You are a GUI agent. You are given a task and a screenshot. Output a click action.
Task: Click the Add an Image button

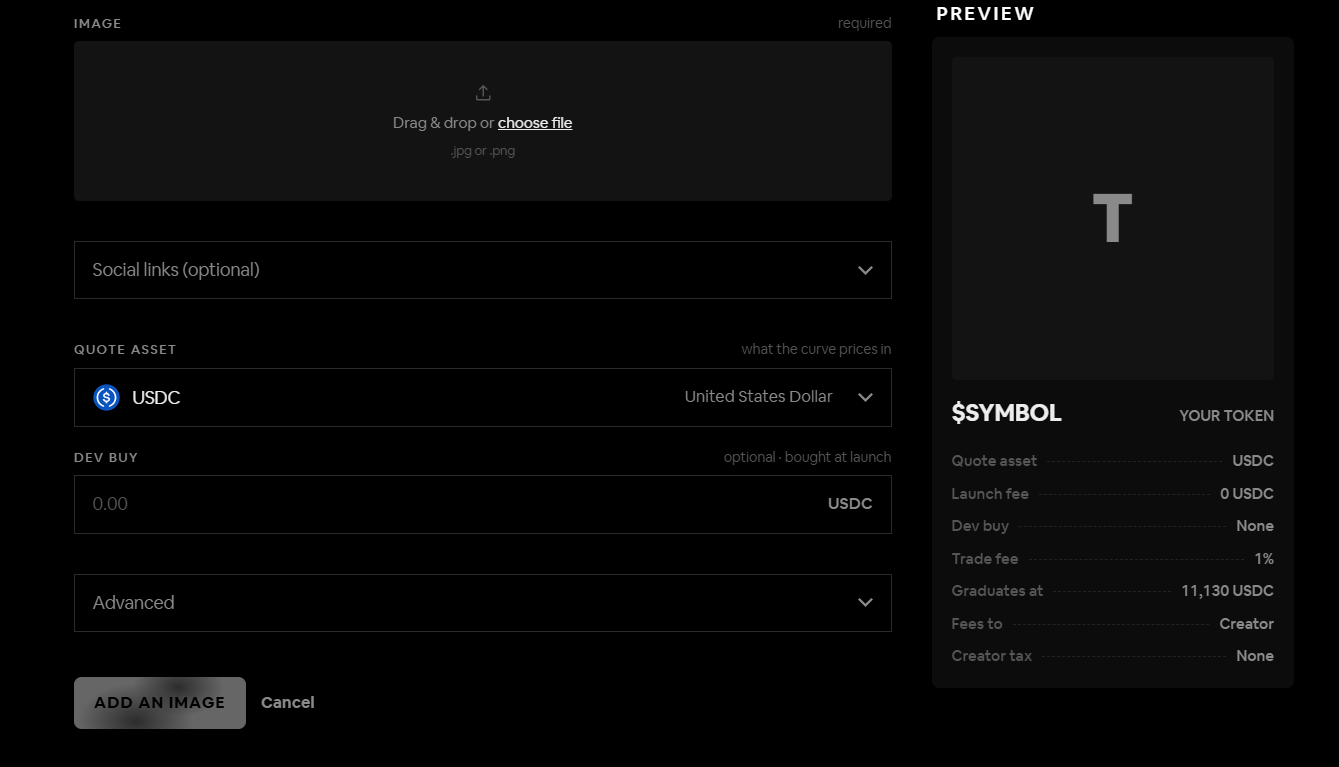coord(160,703)
